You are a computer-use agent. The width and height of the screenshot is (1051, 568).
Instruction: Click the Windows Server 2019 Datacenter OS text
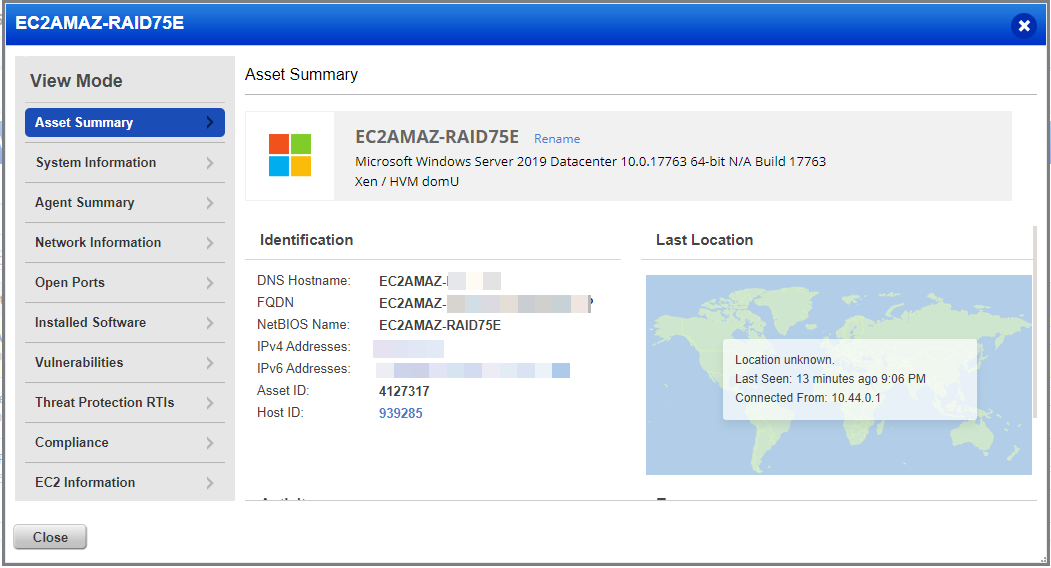pyautogui.click(x=591, y=162)
